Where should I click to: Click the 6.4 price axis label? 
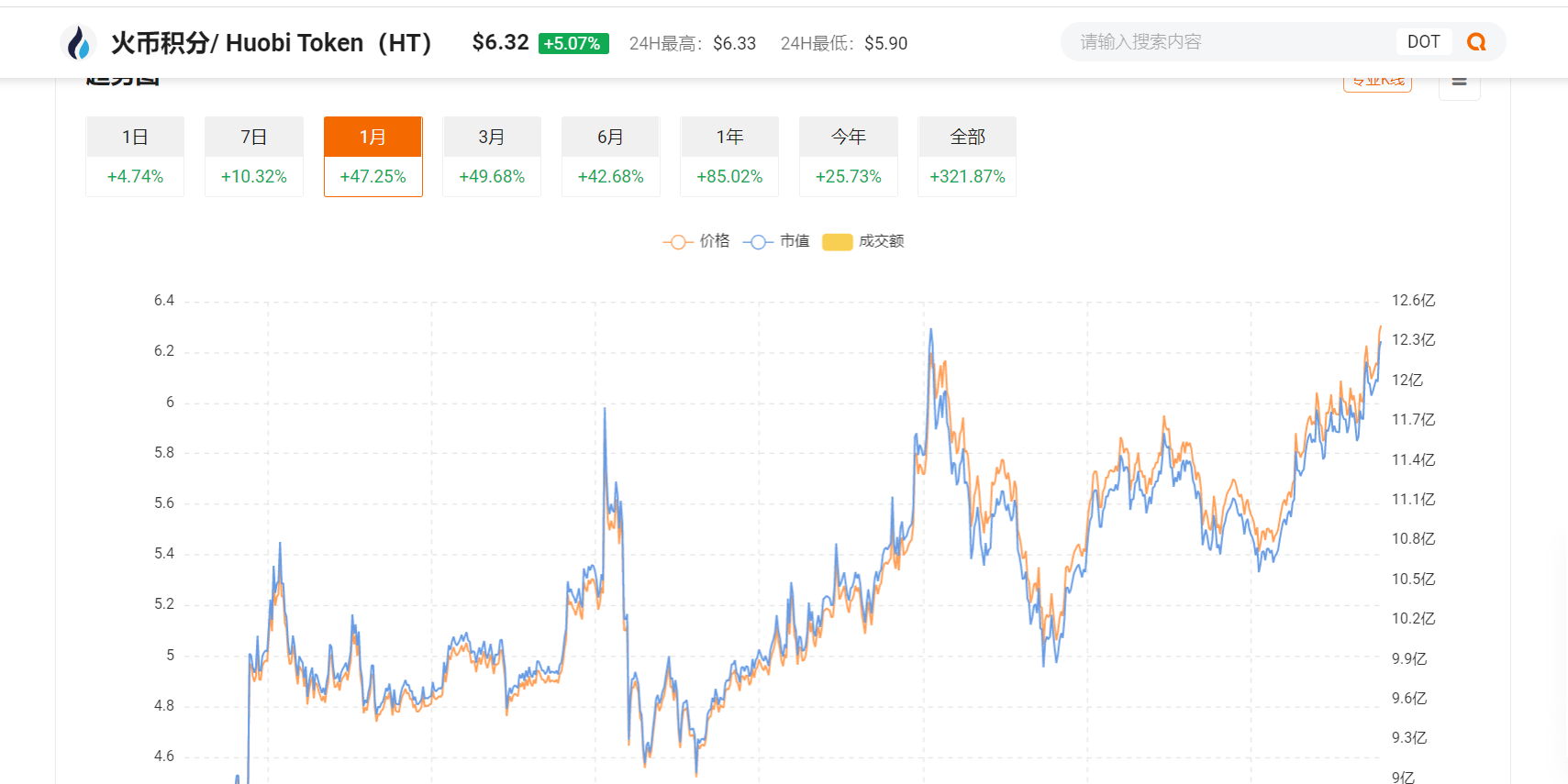(164, 301)
